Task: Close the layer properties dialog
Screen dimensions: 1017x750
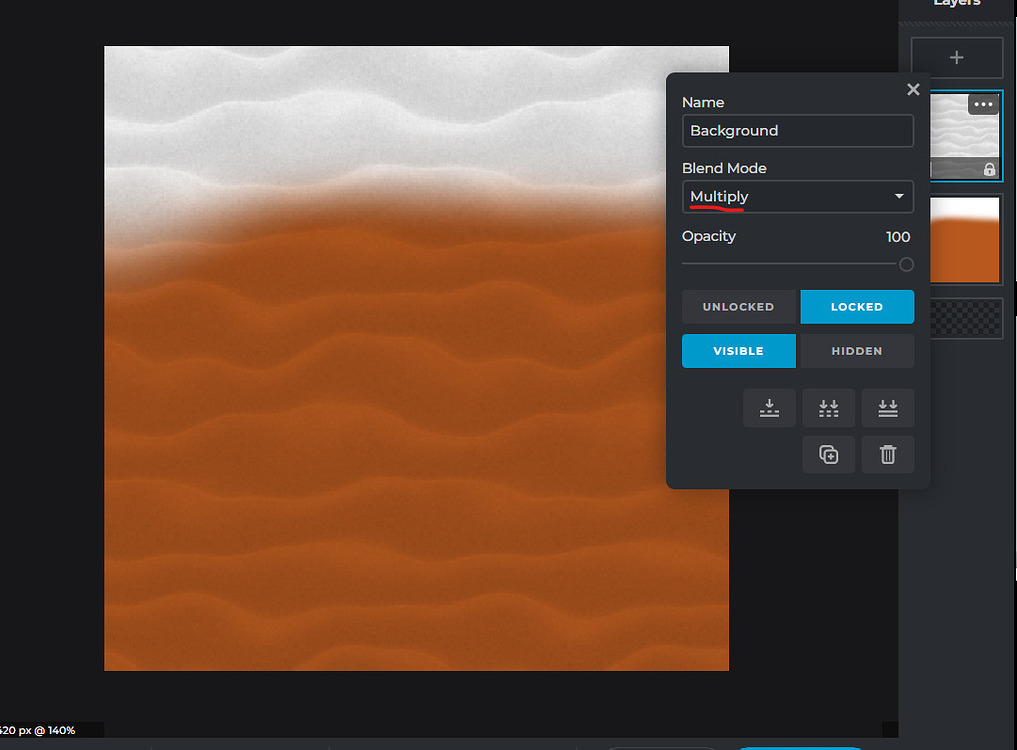Action: tap(913, 89)
